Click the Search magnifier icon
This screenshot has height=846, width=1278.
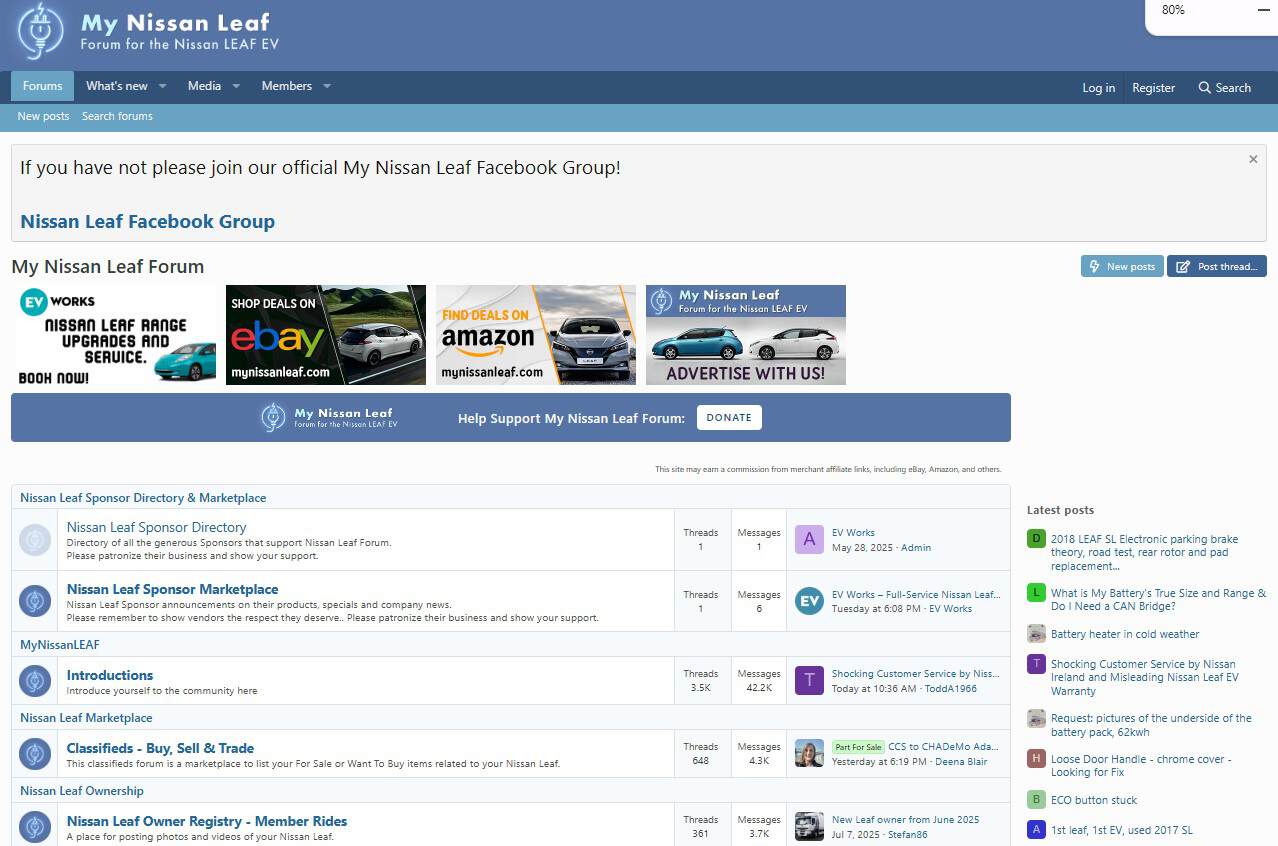(1205, 88)
